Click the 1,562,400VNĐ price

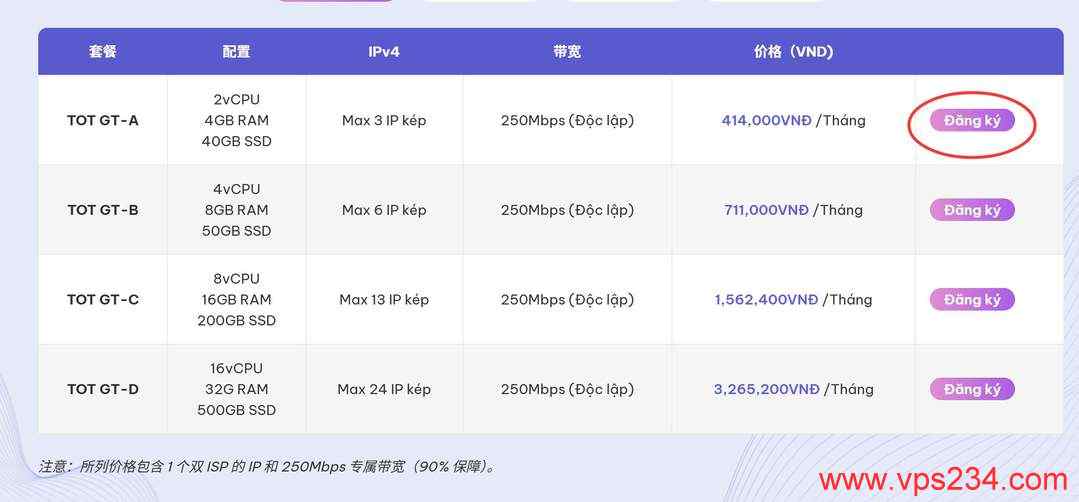(766, 299)
